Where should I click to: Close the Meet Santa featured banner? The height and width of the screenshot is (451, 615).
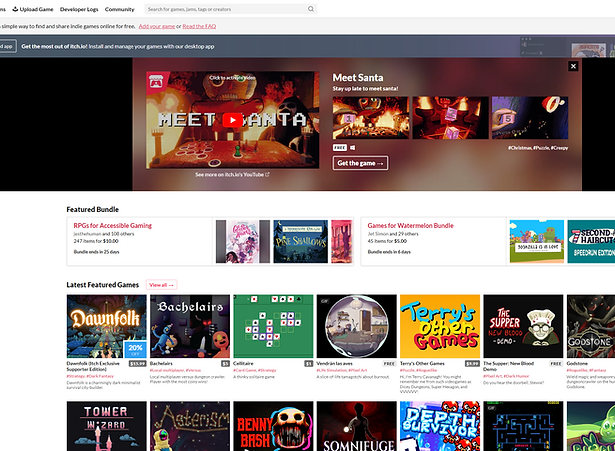pyautogui.click(x=573, y=66)
